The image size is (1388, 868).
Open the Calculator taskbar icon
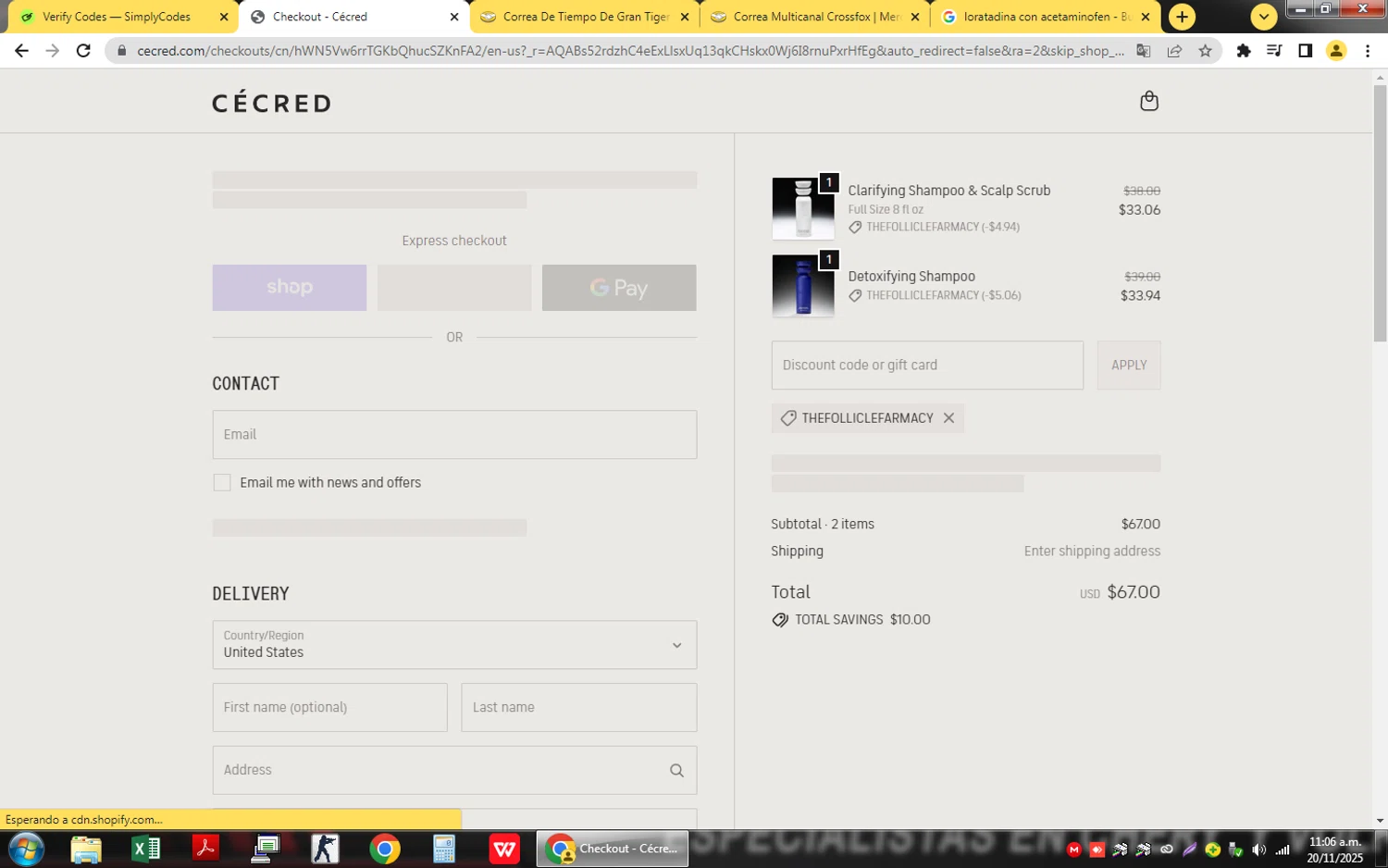click(x=444, y=849)
